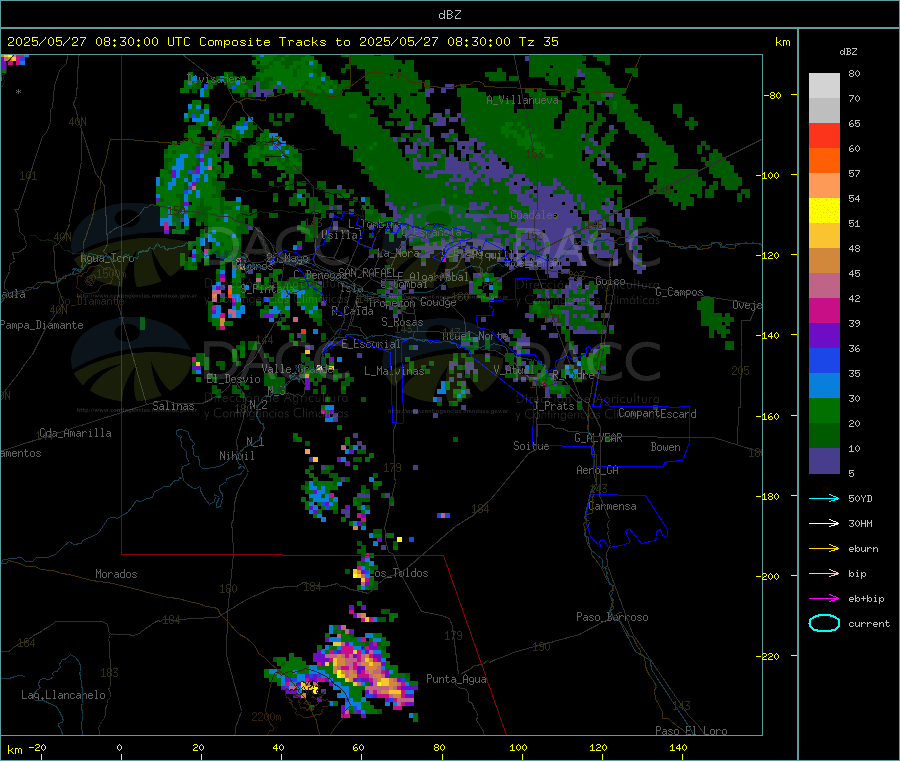900x761 pixels.
Task: Click the dBZ title at window top
Action: tap(449, 15)
